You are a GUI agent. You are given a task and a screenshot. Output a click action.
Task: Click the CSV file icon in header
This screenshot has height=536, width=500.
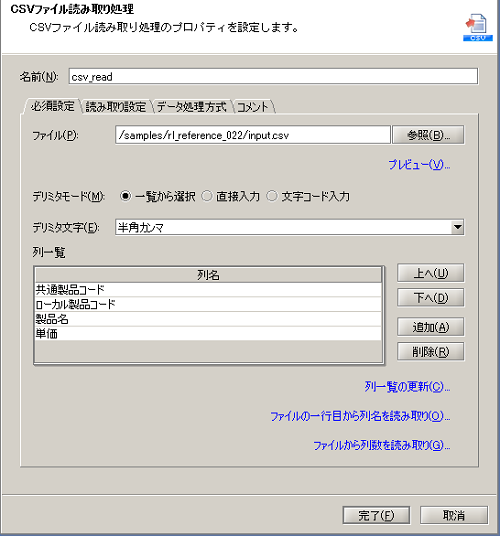click(477, 27)
